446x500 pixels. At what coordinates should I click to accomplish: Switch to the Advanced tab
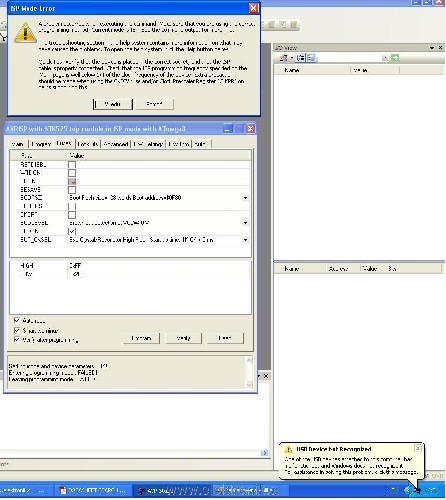point(116,144)
